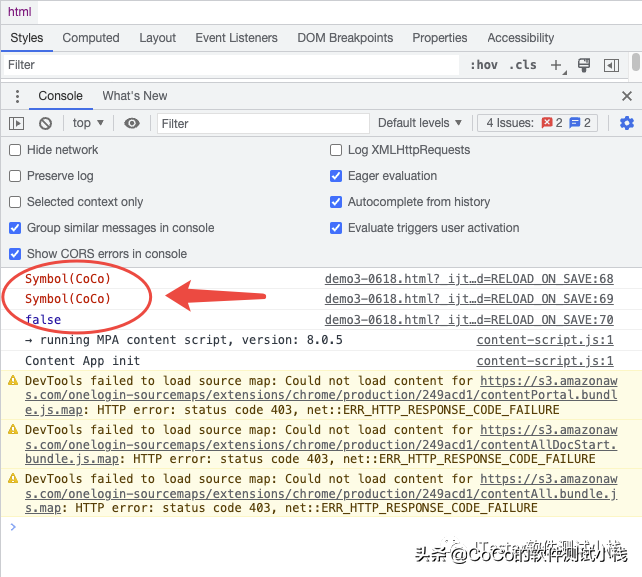Toggle the :hov element state button

coord(484,65)
